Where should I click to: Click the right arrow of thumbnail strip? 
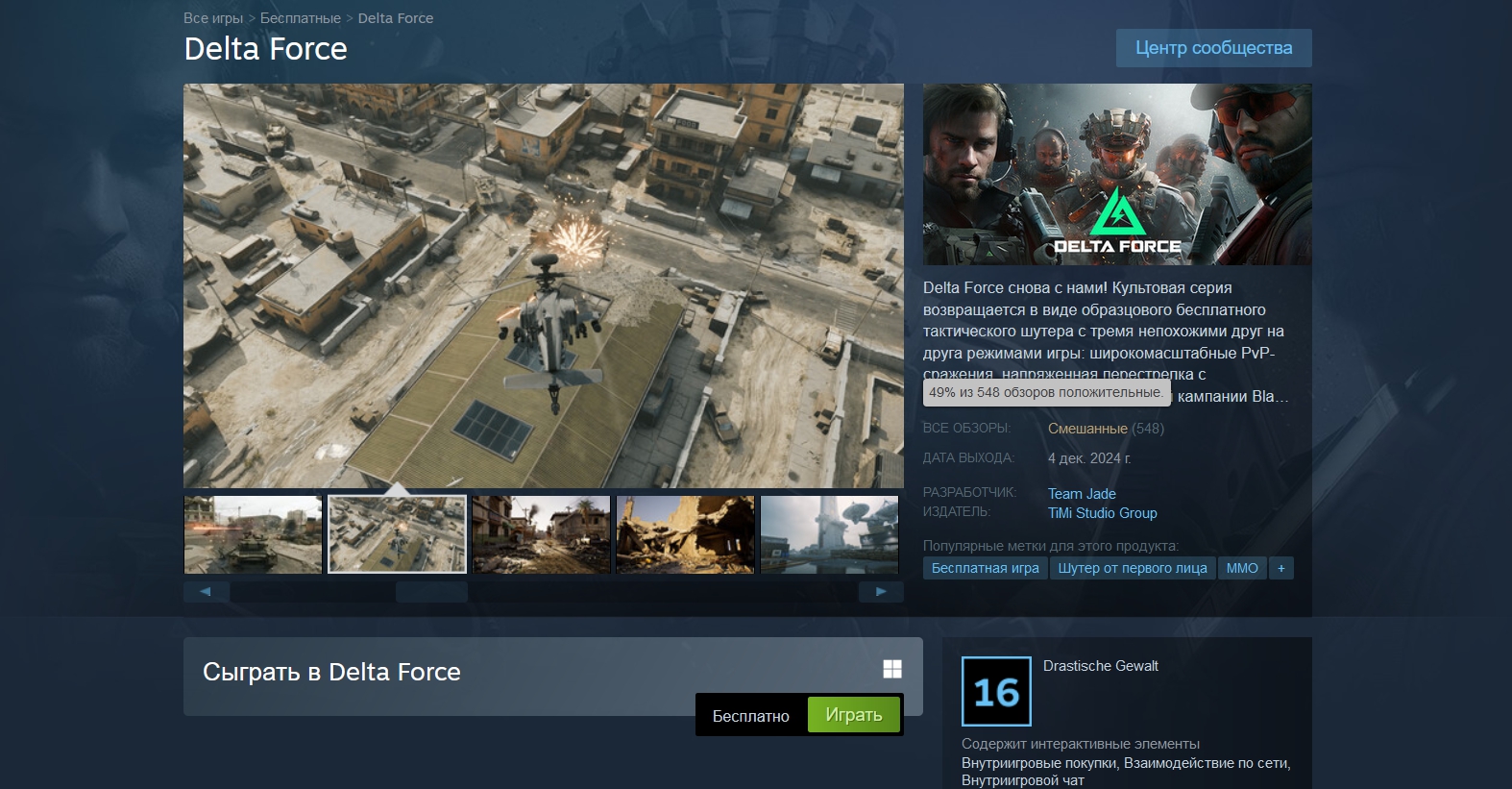click(x=881, y=592)
